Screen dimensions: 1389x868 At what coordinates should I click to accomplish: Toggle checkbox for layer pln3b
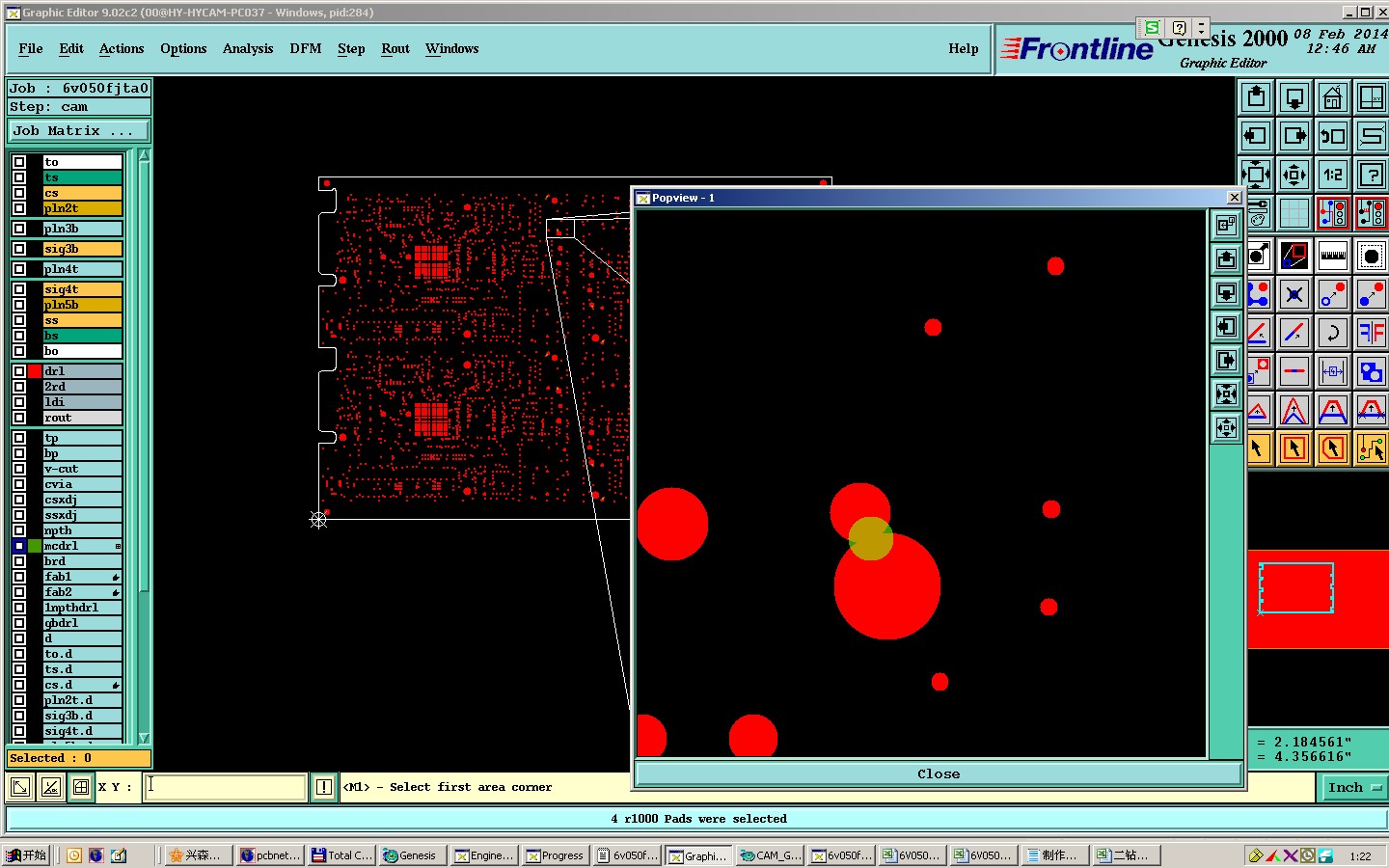click(x=19, y=229)
